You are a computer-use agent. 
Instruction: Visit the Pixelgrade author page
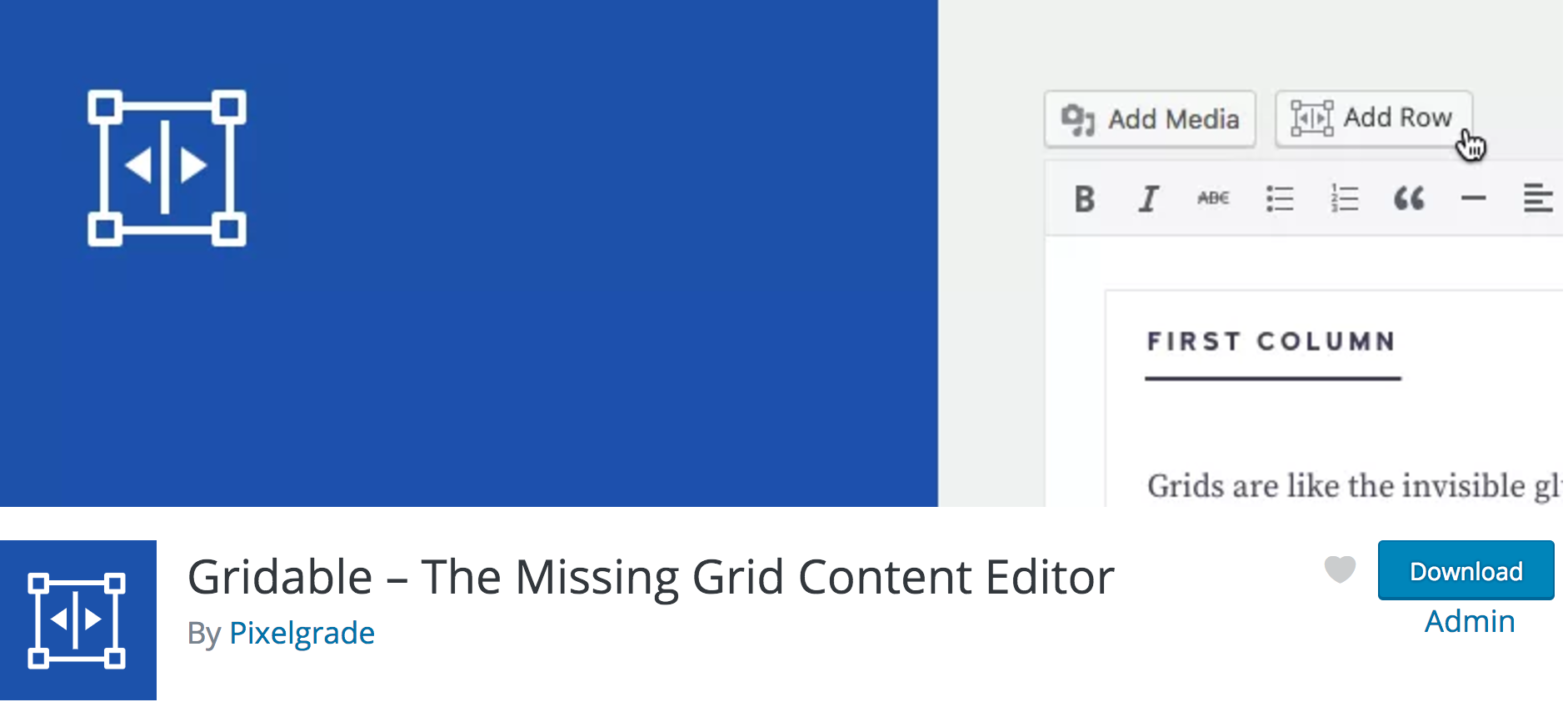[302, 633]
